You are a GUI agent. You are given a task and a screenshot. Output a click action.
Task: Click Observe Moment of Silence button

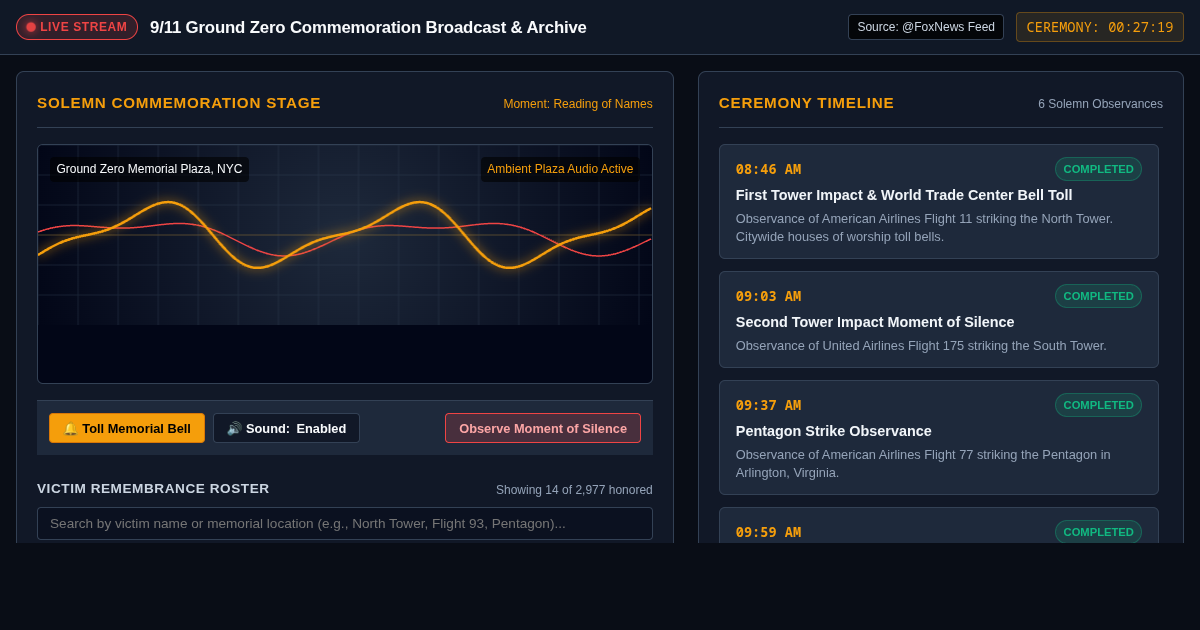pyautogui.click(x=543, y=428)
